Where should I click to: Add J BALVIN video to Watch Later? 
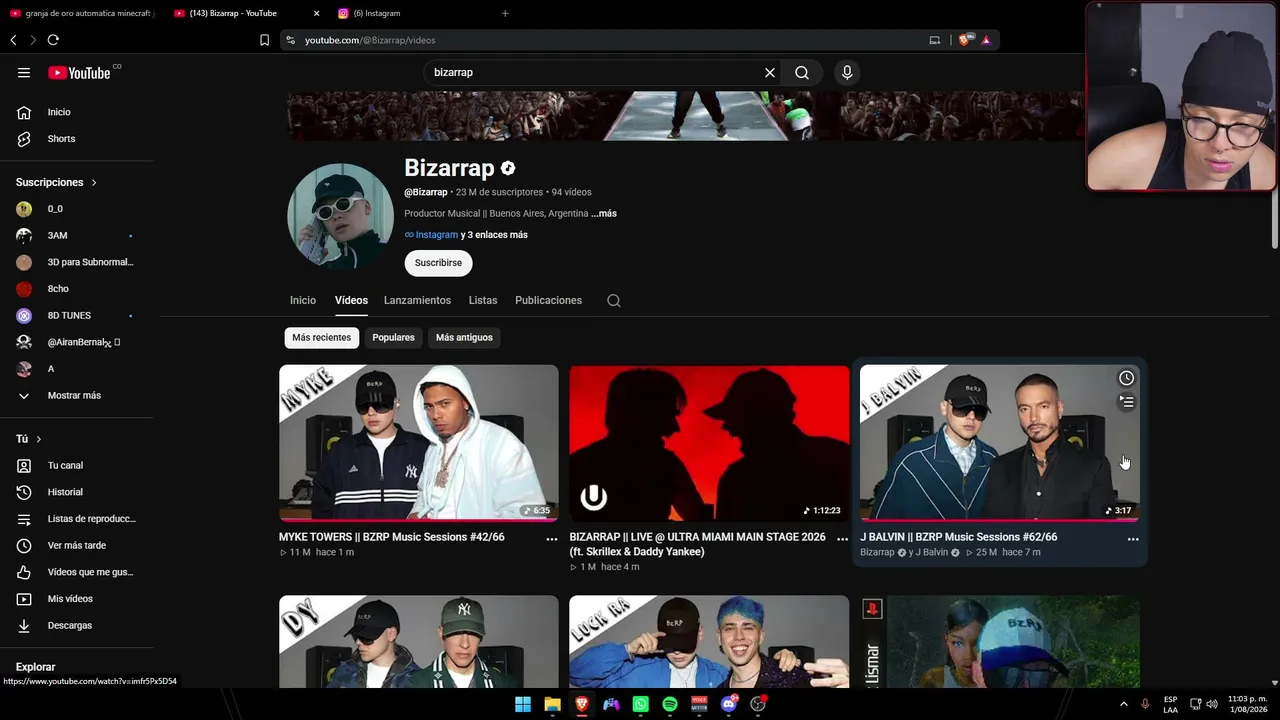pos(1126,378)
